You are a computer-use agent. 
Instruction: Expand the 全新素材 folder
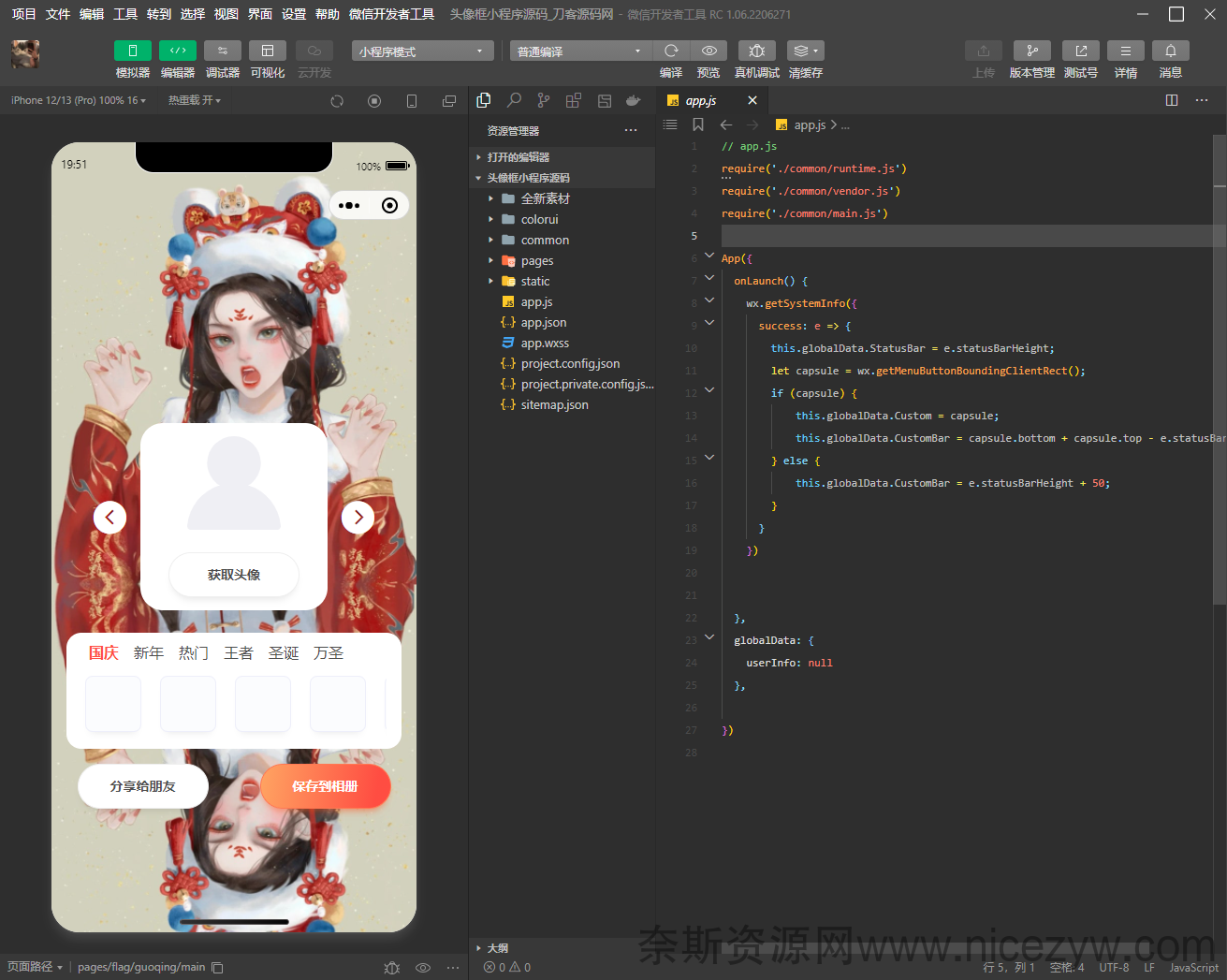pos(562,198)
